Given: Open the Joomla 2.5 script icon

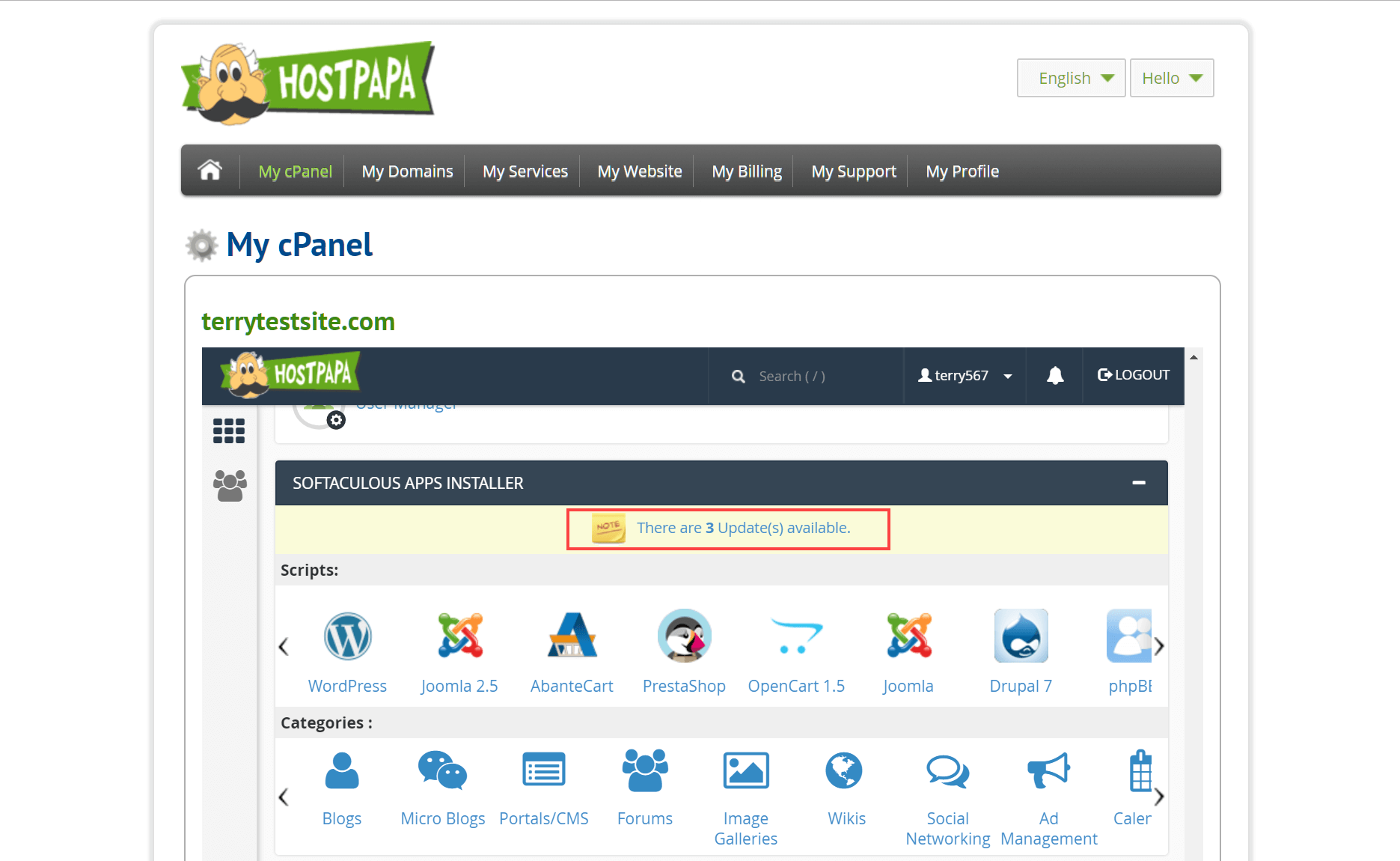Looking at the screenshot, I should click(x=460, y=636).
